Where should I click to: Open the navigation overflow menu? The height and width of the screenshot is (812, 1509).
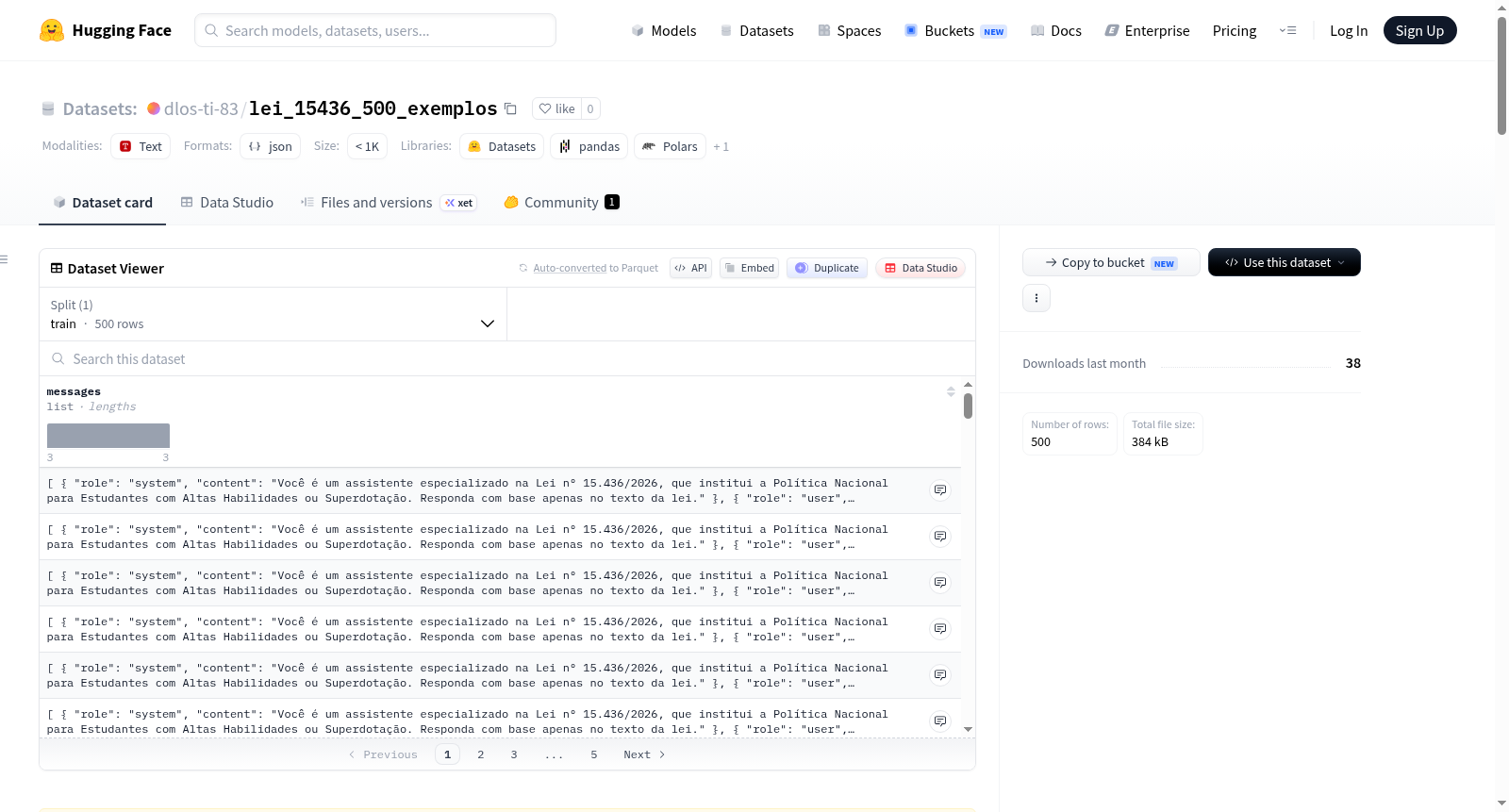tap(1288, 30)
